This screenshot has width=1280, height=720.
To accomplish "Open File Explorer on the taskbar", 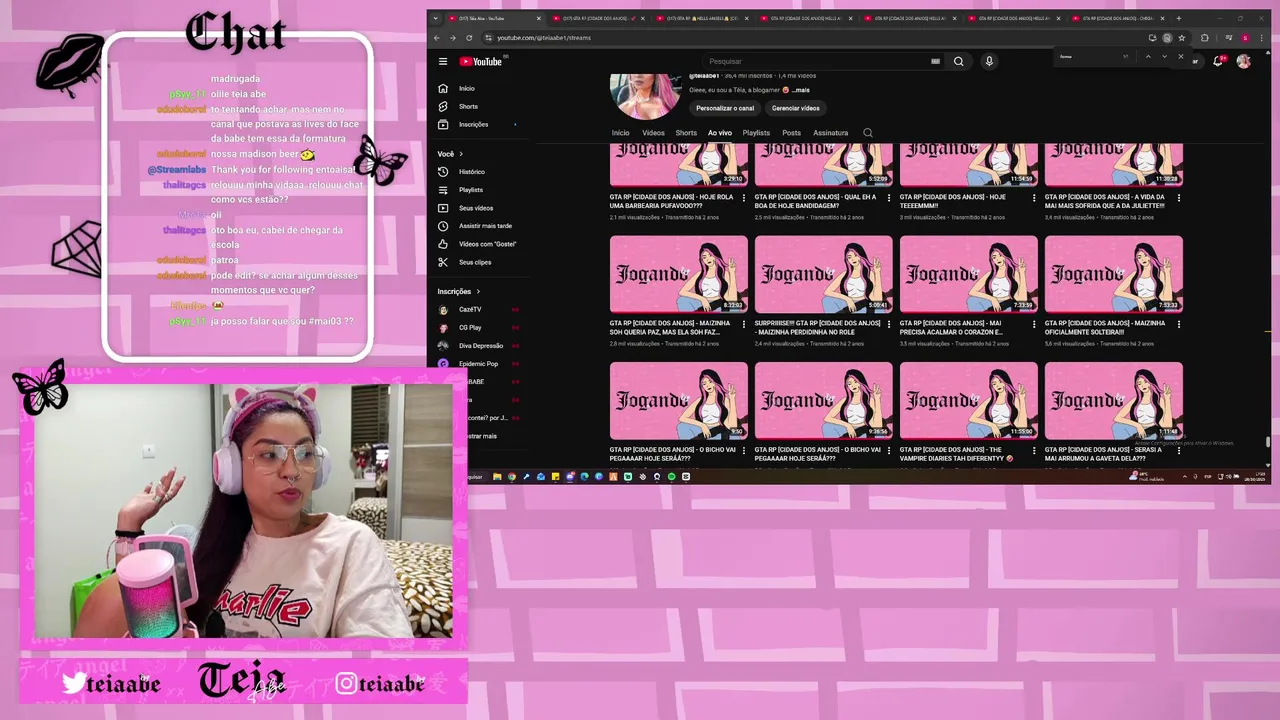I will [x=497, y=477].
